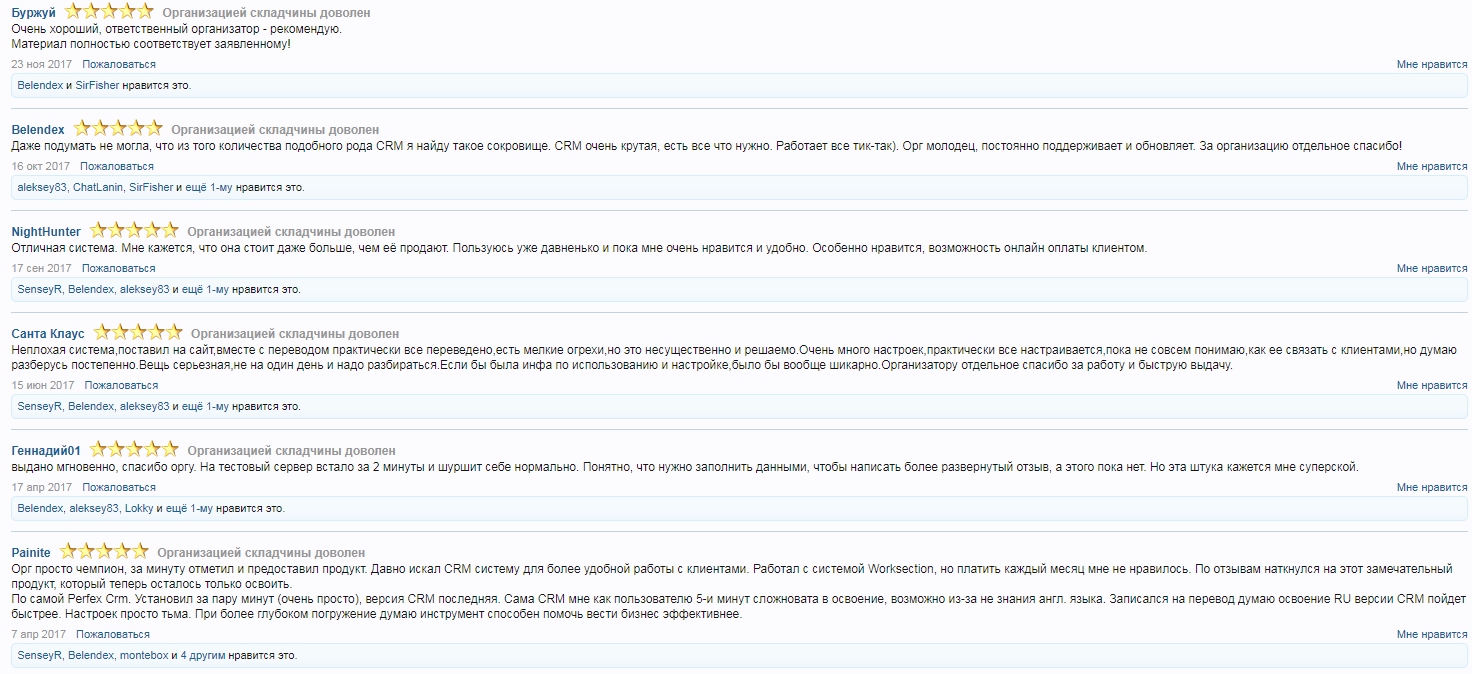Screen dimensions: 1472x674
Task: Open Belendex in Буржуй's likes list
Action: [40, 85]
